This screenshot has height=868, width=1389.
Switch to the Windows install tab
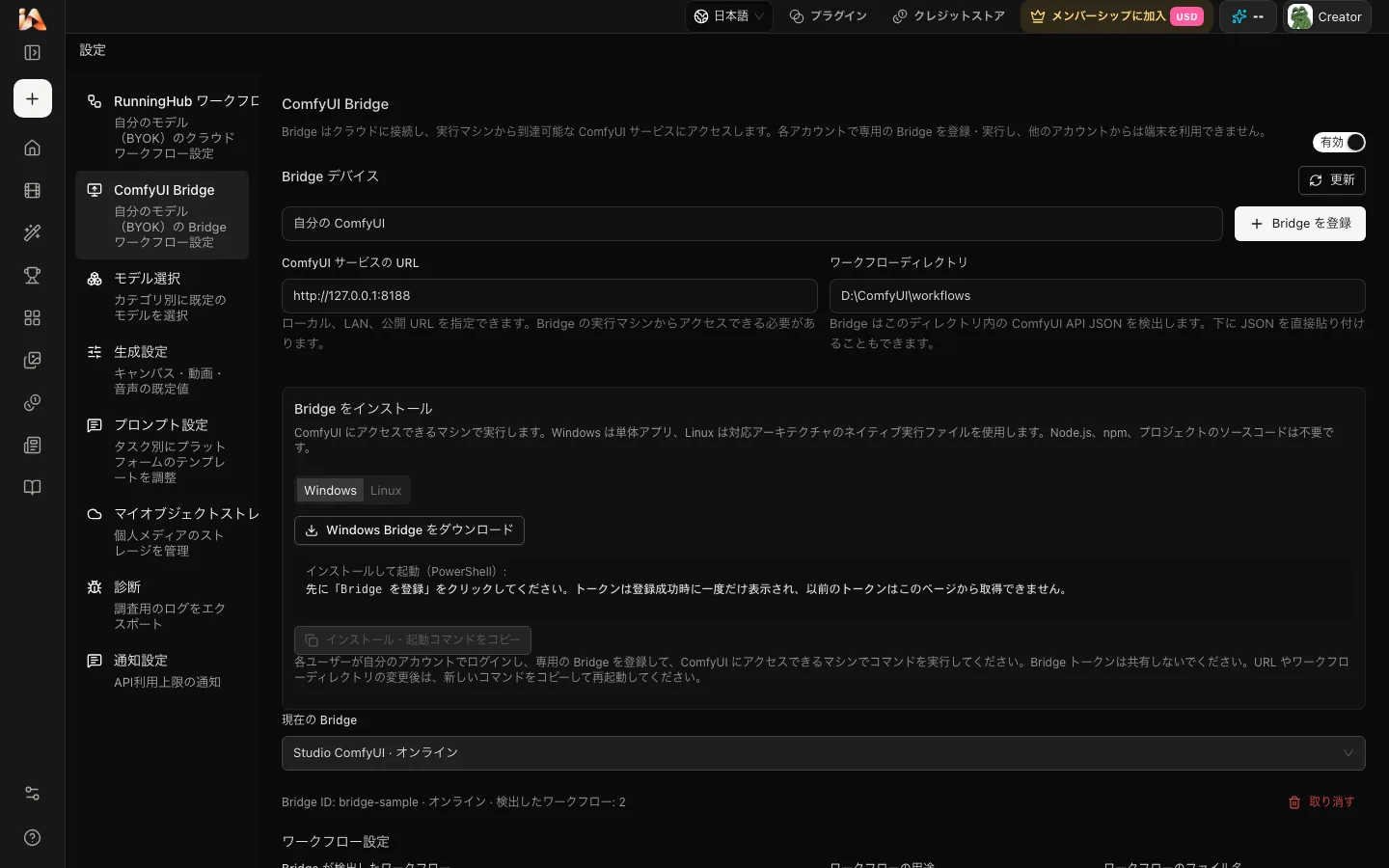click(x=330, y=490)
